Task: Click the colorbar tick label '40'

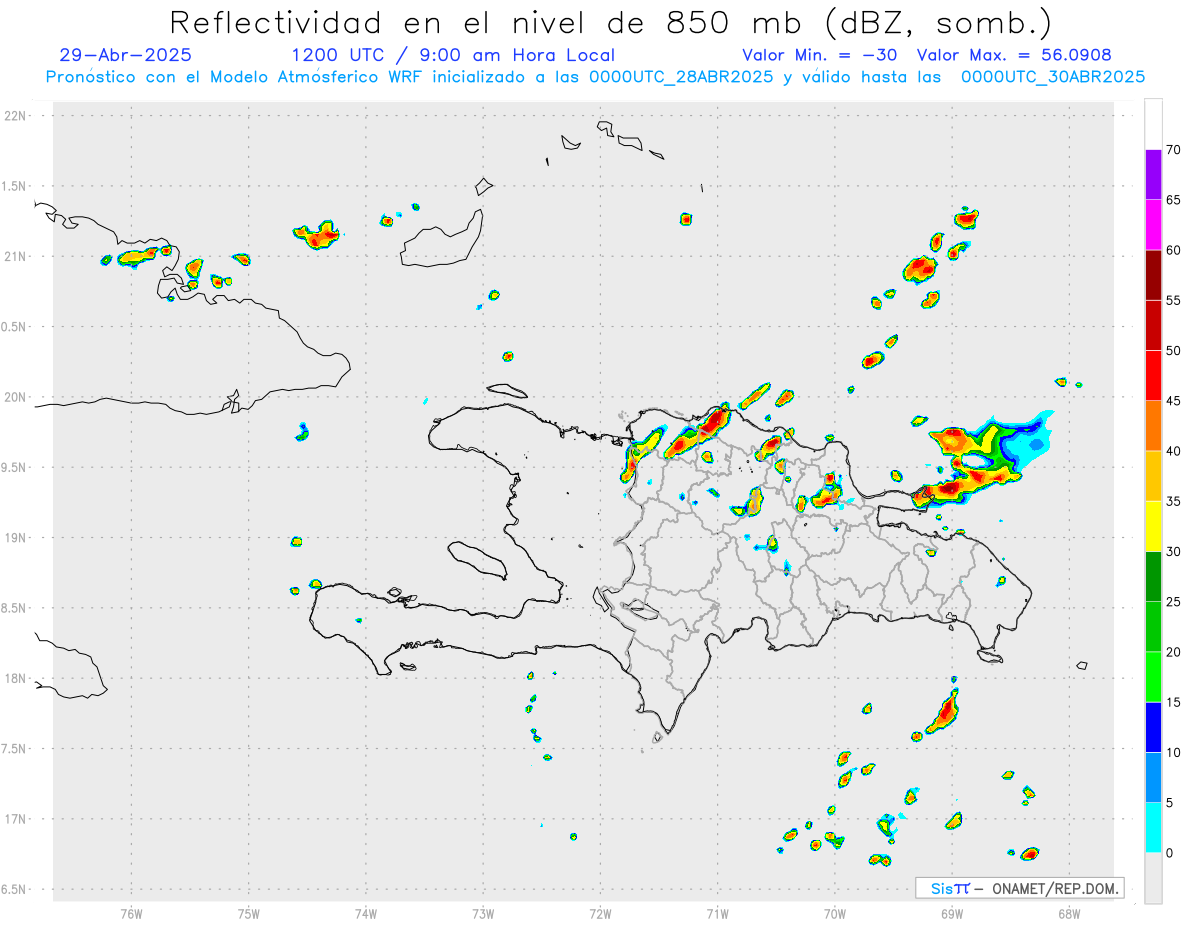Action: (x=1174, y=451)
